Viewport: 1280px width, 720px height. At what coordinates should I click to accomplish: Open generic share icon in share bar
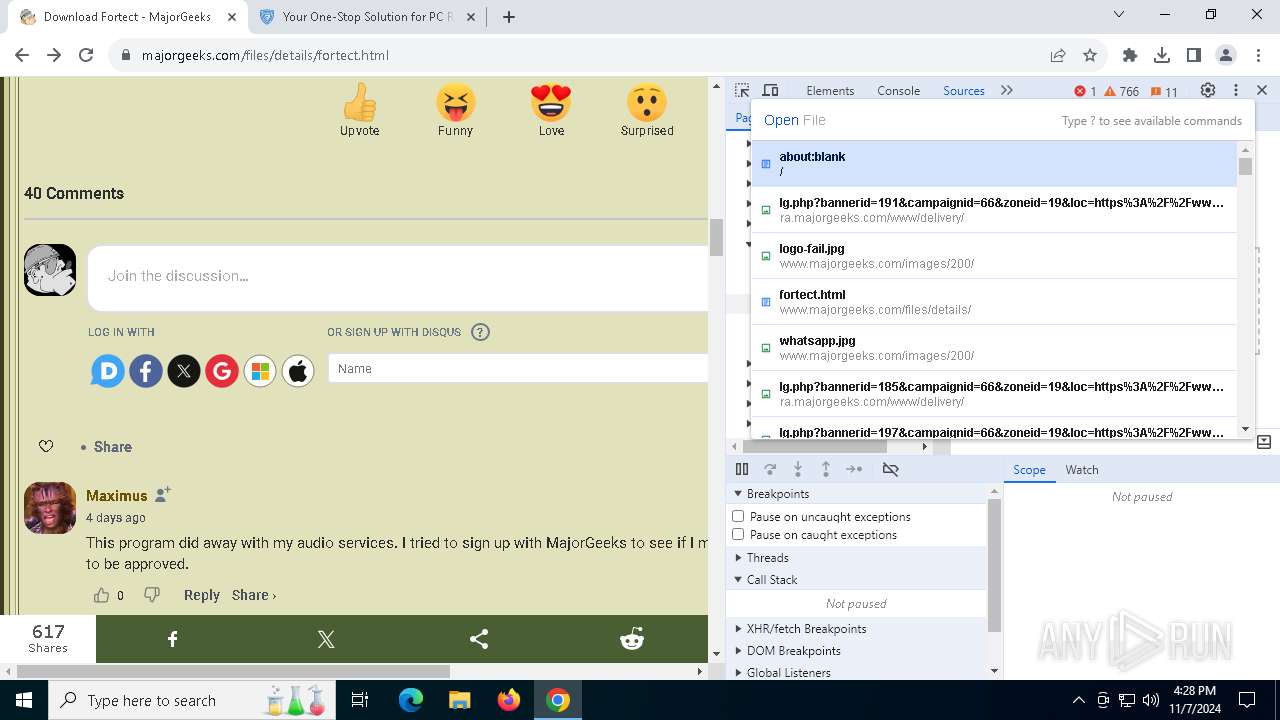[479, 639]
